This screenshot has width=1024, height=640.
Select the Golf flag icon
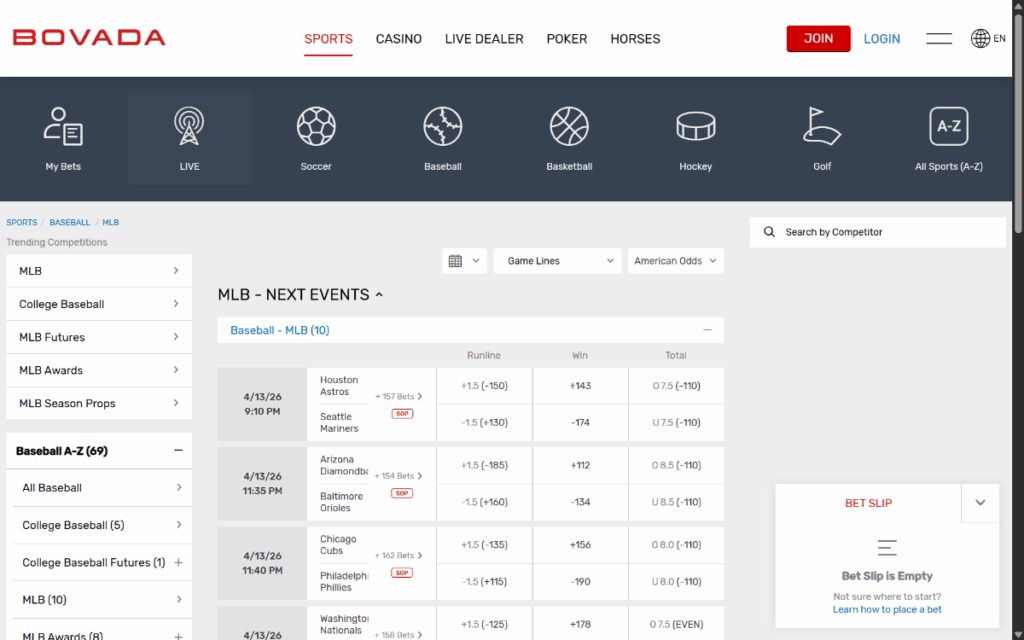tap(822, 127)
